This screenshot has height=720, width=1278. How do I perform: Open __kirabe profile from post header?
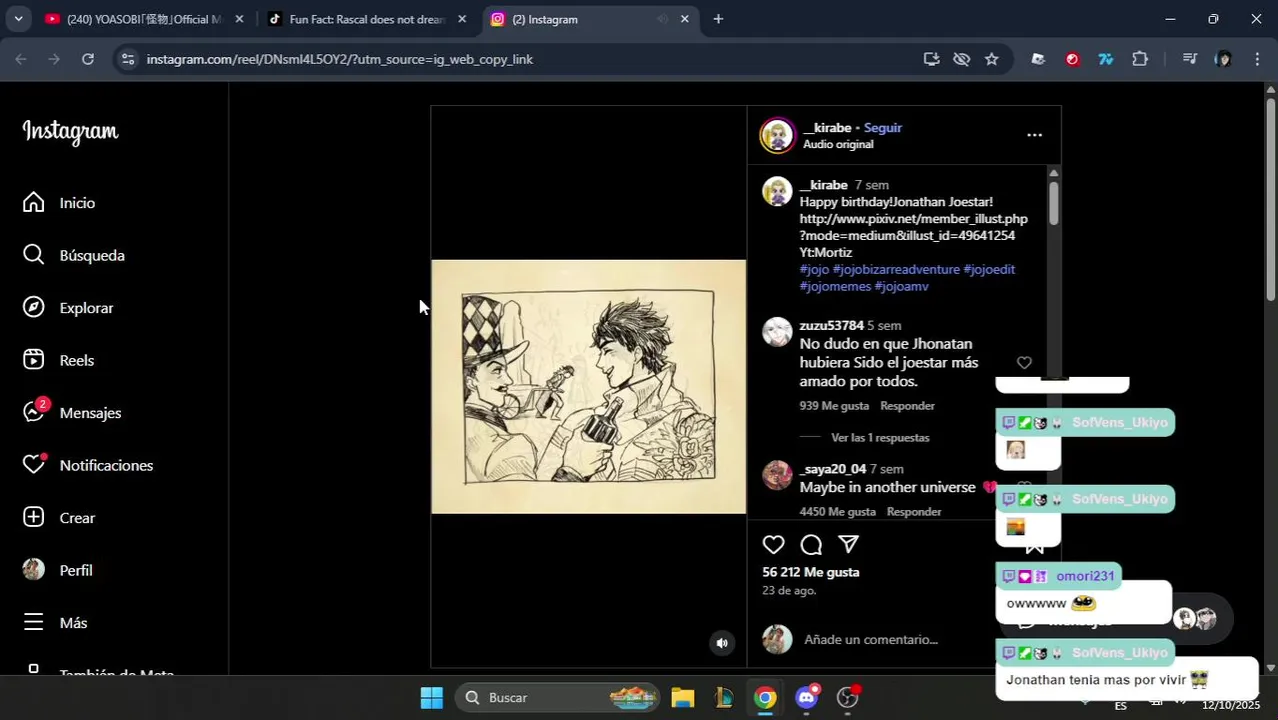[x=827, y=128]
